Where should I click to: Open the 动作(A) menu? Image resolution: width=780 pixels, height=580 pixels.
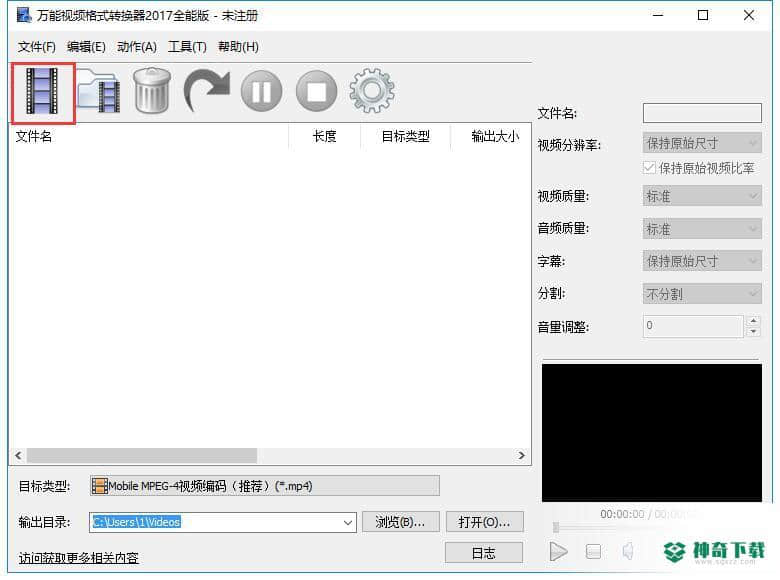[137, 47]
